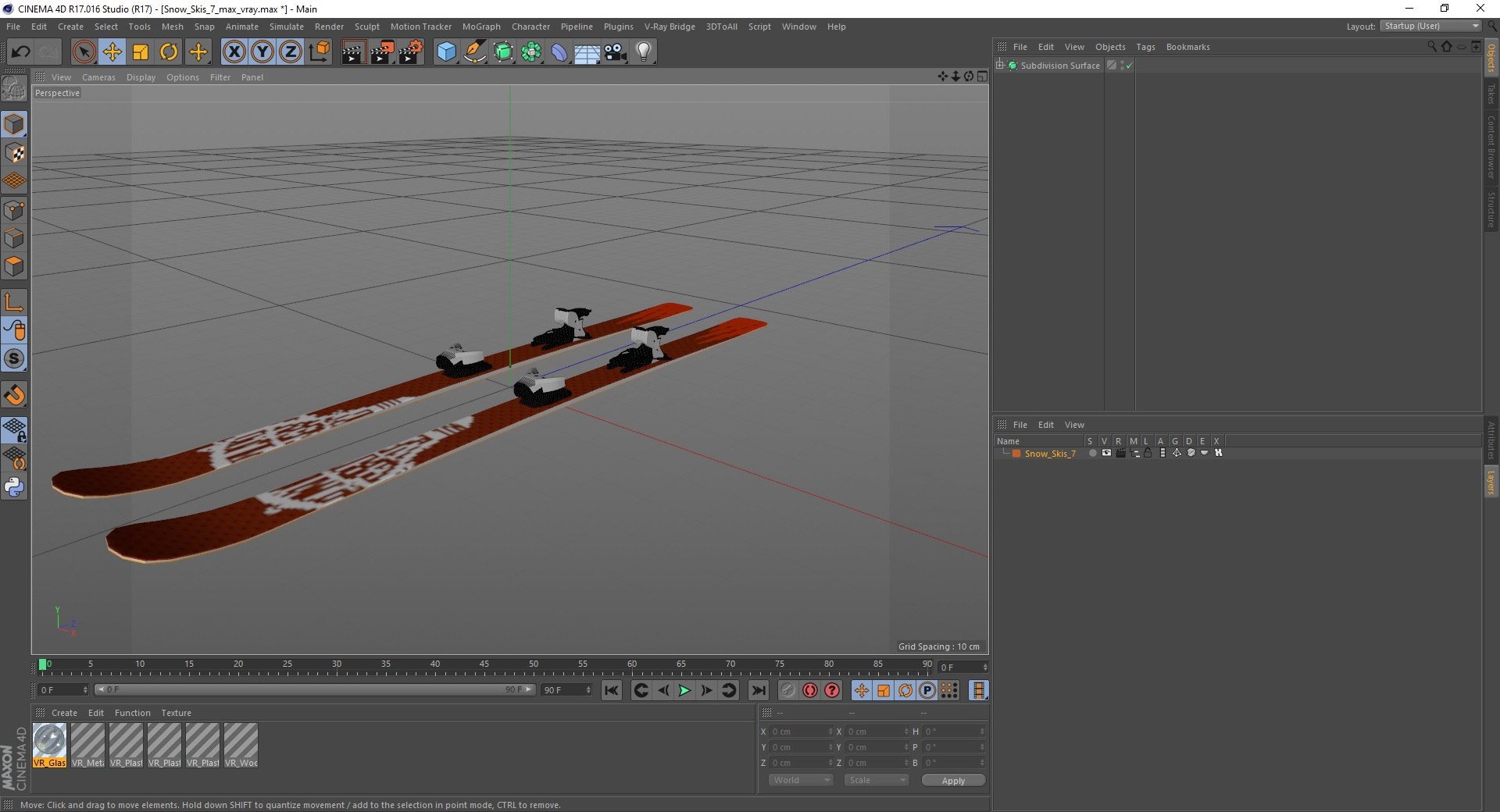This screenshot has height=812, width=1500.
Task: Activate the Rotate tool
Action: [x=169, y=52]
